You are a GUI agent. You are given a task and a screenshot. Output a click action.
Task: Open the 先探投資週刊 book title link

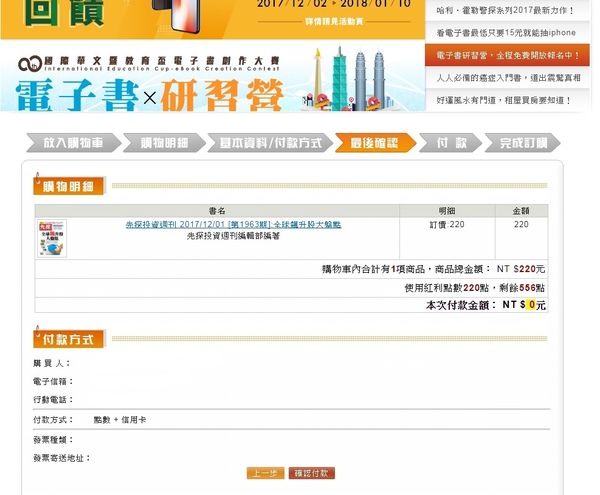coord(233,225)
